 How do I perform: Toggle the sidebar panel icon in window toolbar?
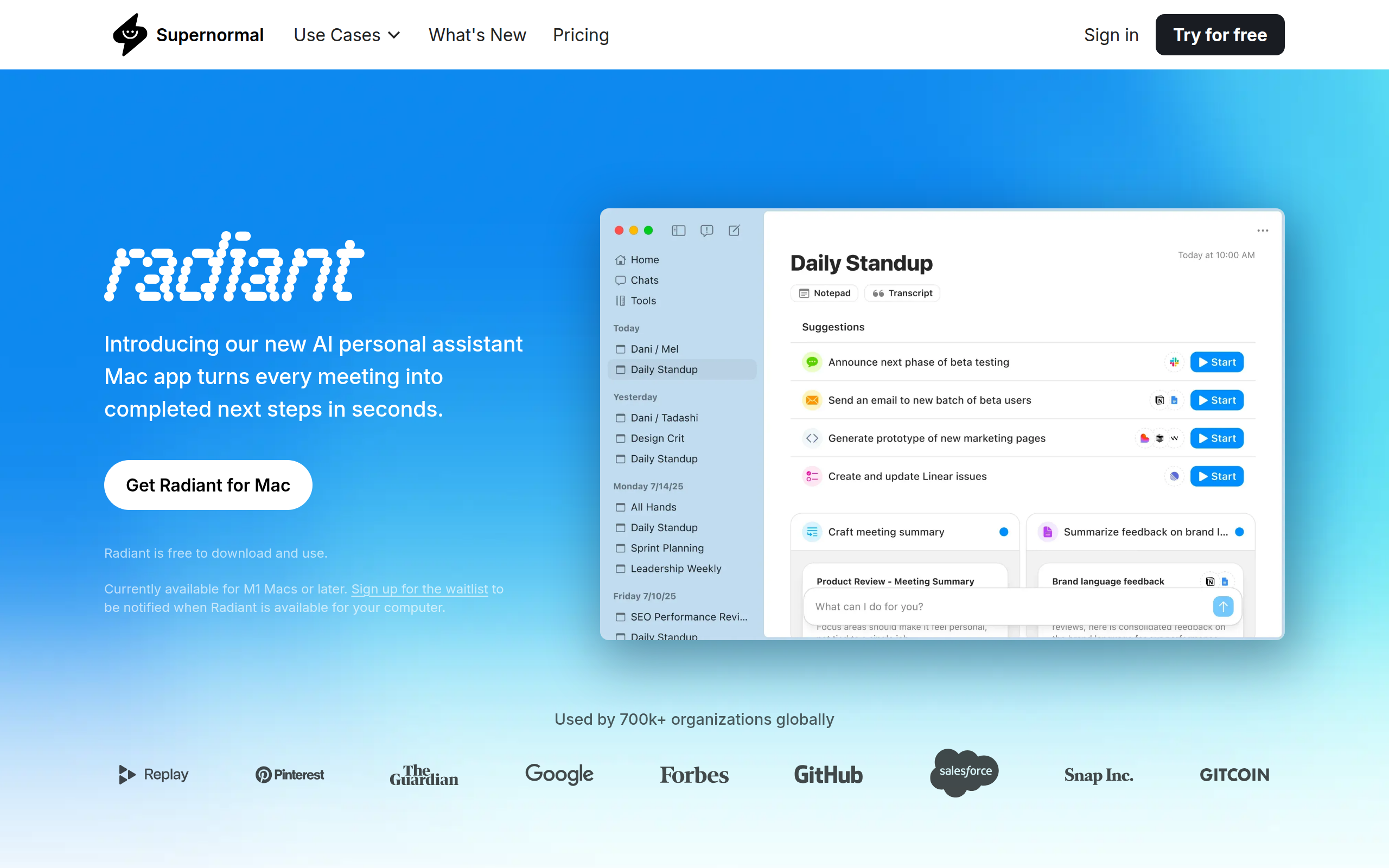tap(678, 230)
